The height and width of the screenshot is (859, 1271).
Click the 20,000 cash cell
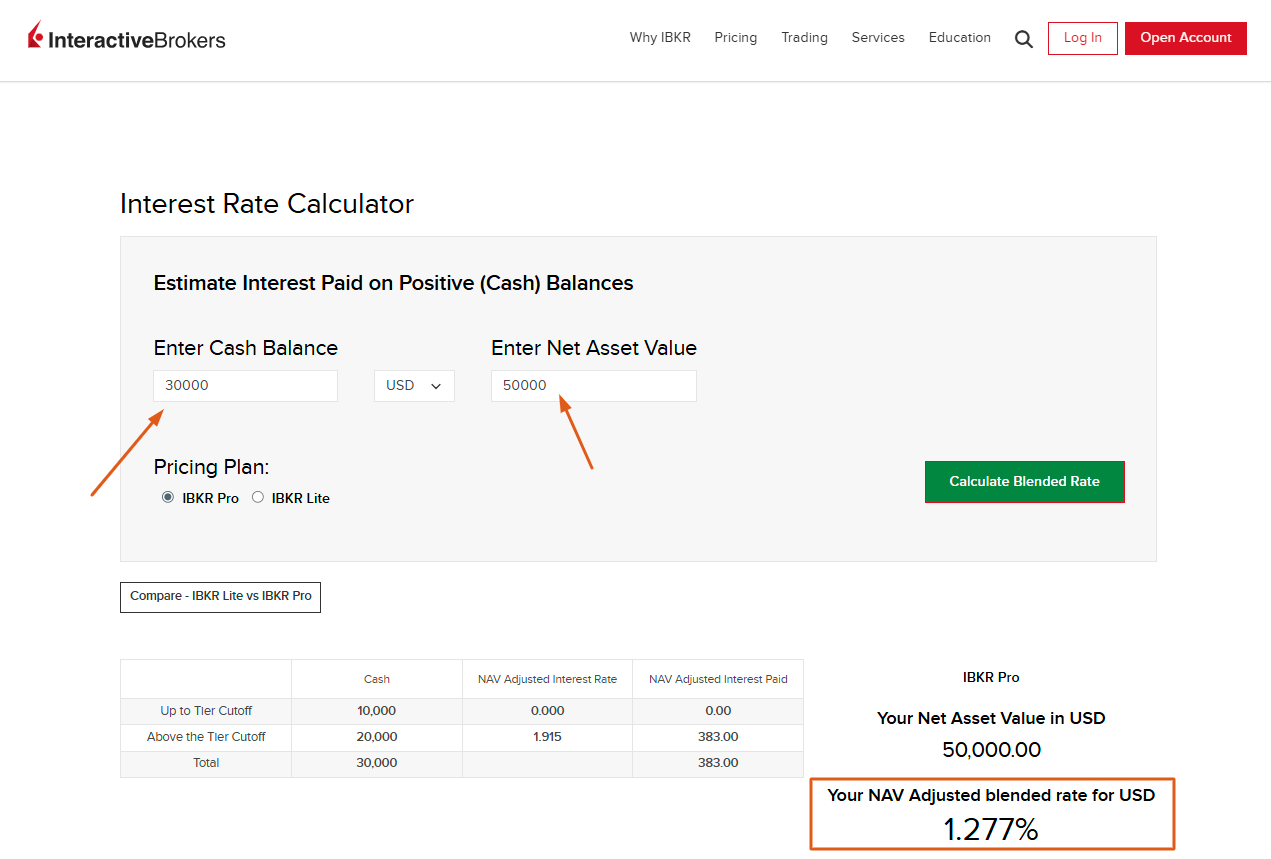pyautogui.click(x=377, y=737)
